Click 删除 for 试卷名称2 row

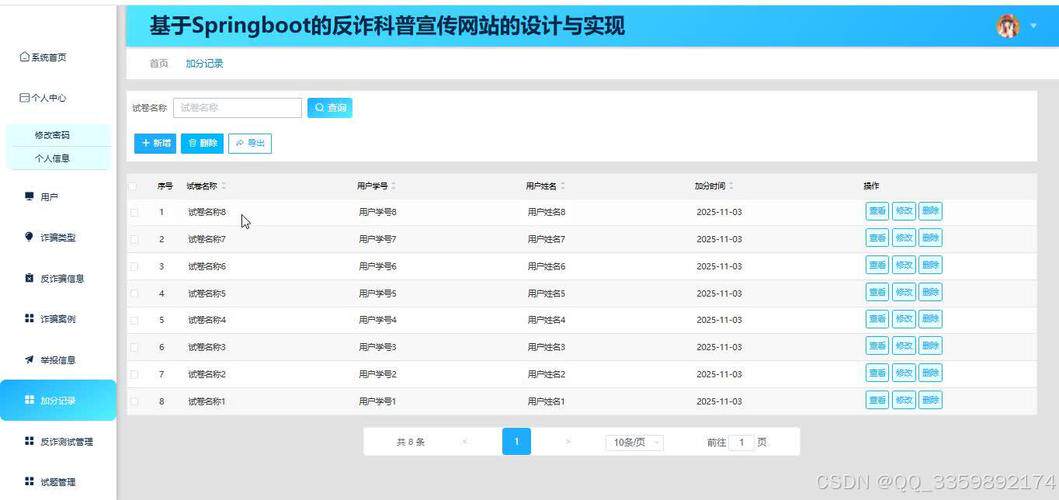point(930,373)
